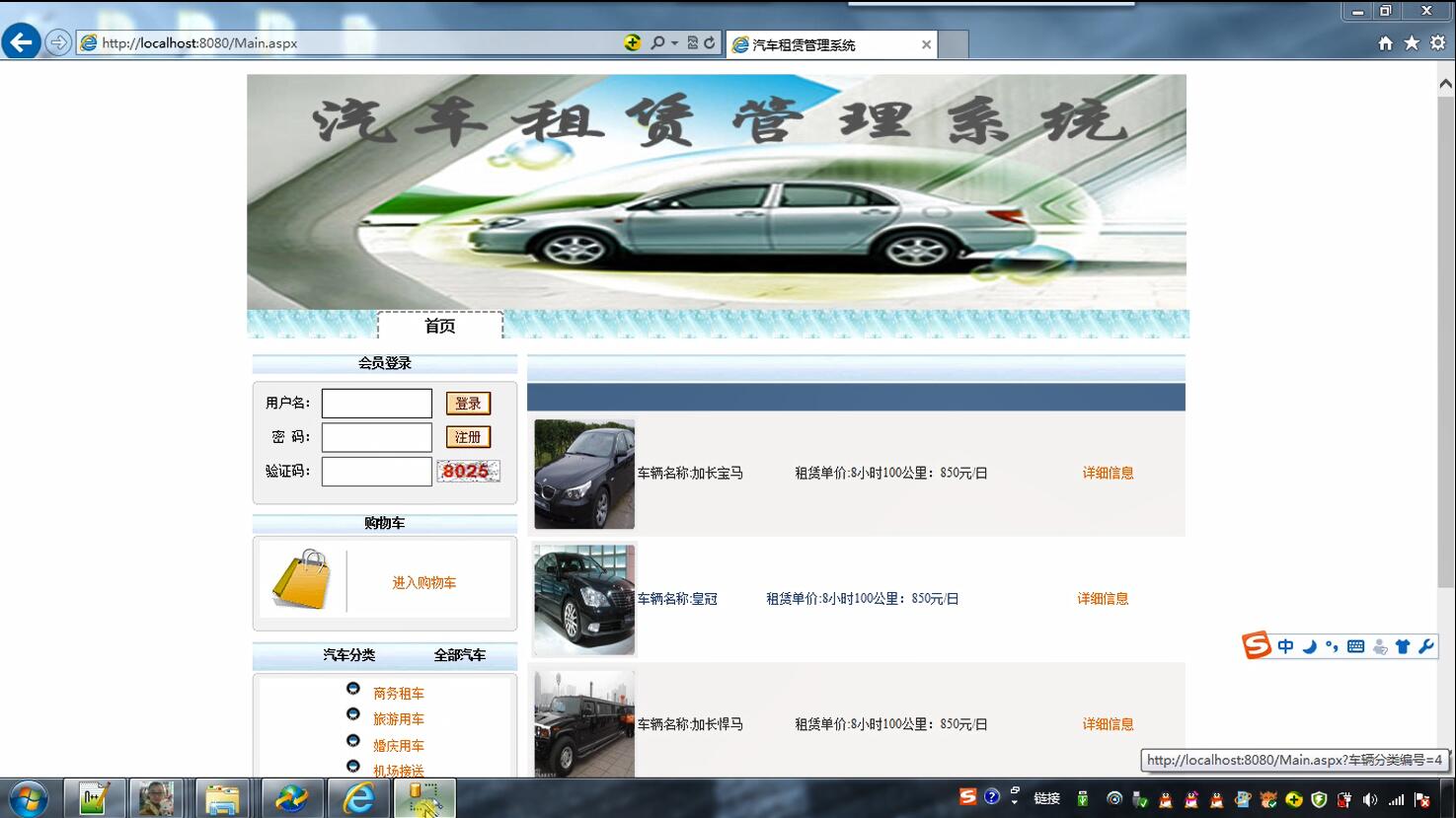
Task: Open Favorites star icon
Action: click(1412, 42)
